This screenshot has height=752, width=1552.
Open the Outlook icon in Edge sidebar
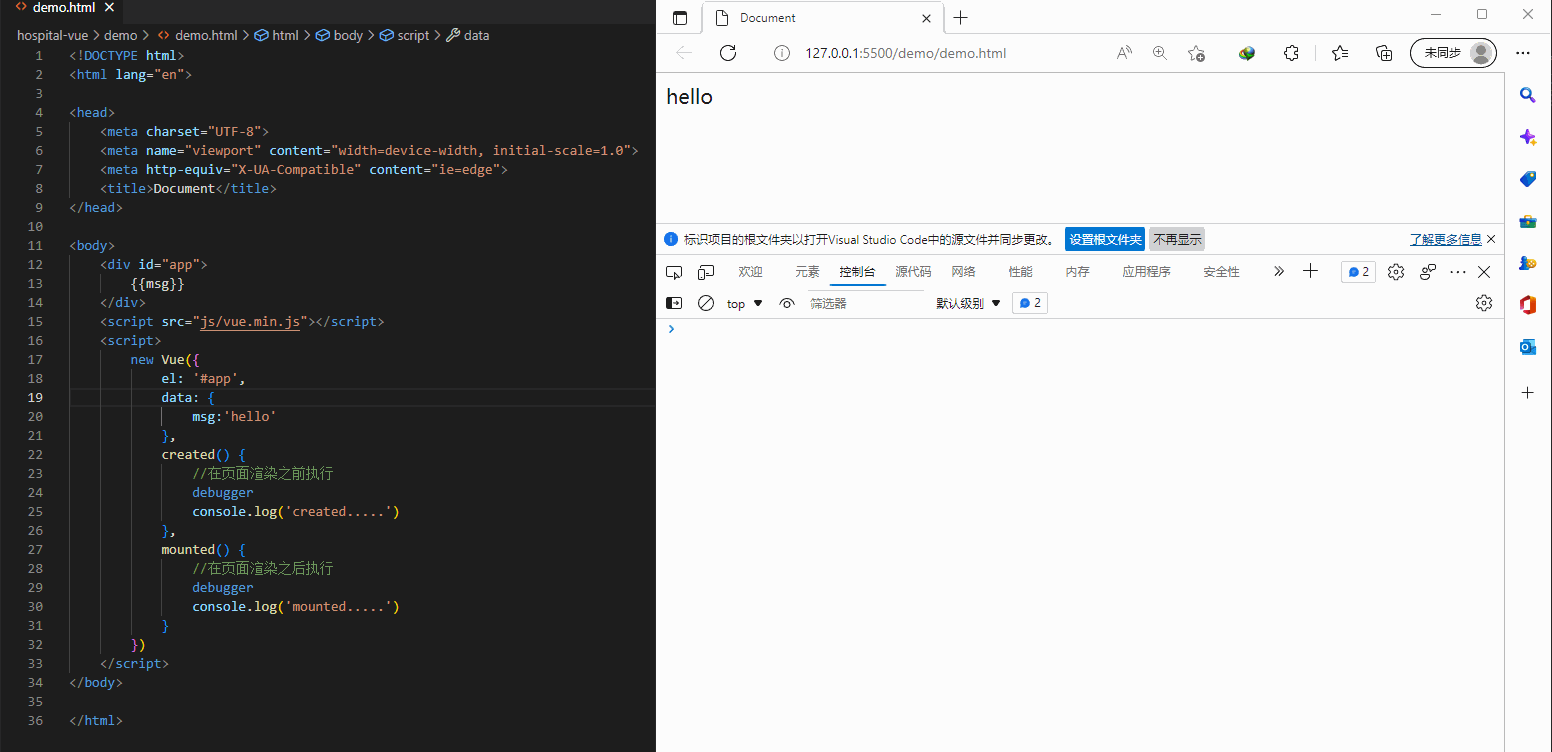click(x=1527, y=347)
